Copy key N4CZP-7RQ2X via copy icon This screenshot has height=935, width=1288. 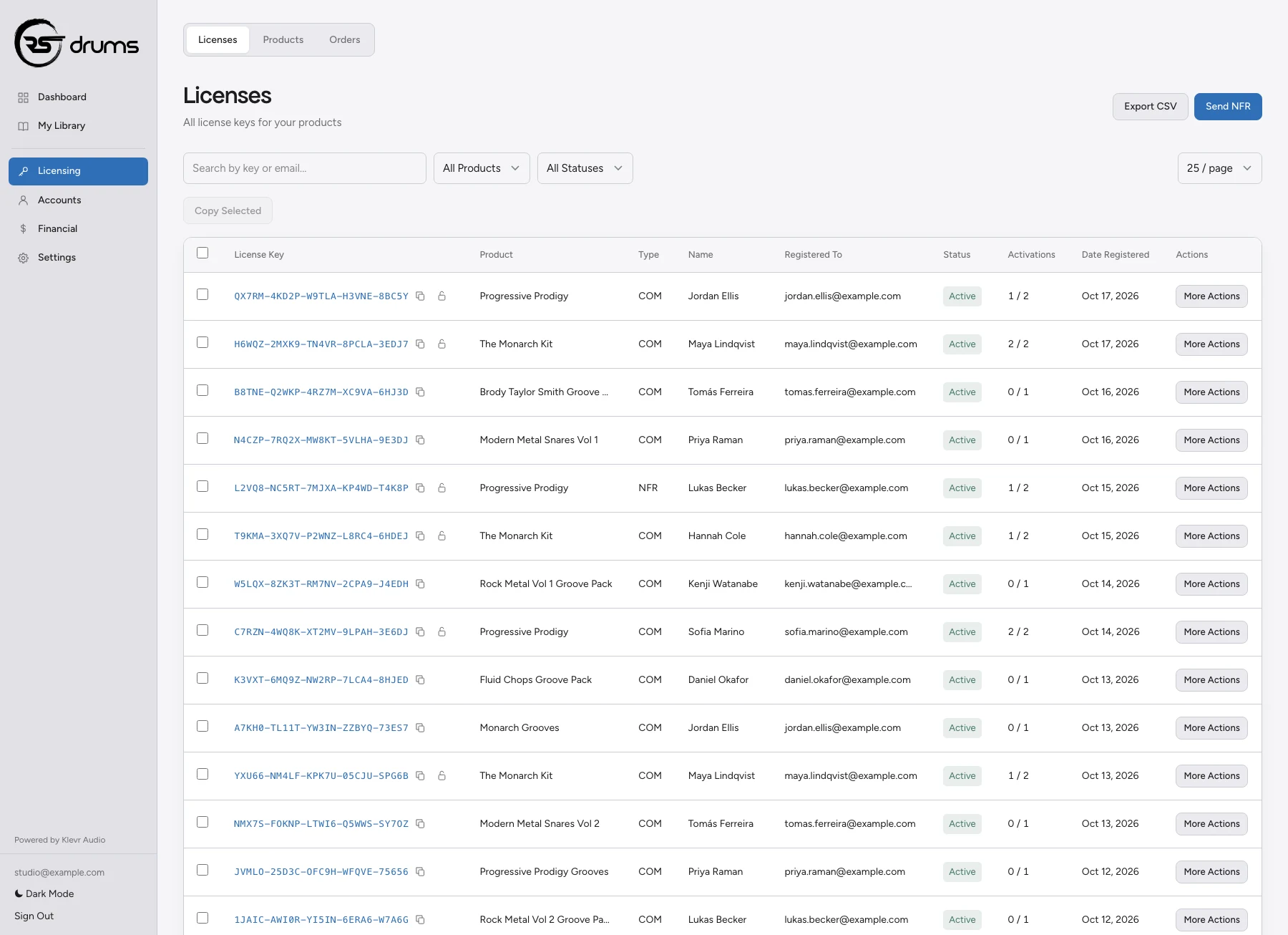point(420,440)
